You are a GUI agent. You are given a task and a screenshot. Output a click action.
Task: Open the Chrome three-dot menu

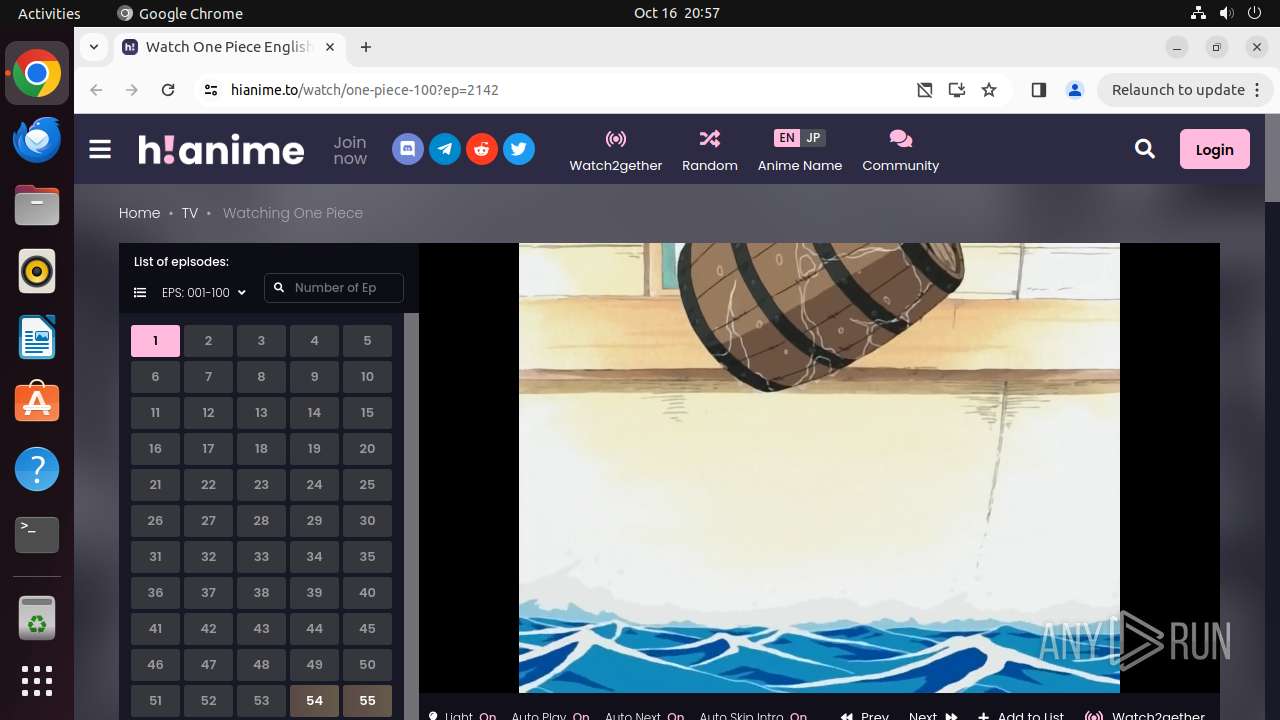pos(1256,90)
